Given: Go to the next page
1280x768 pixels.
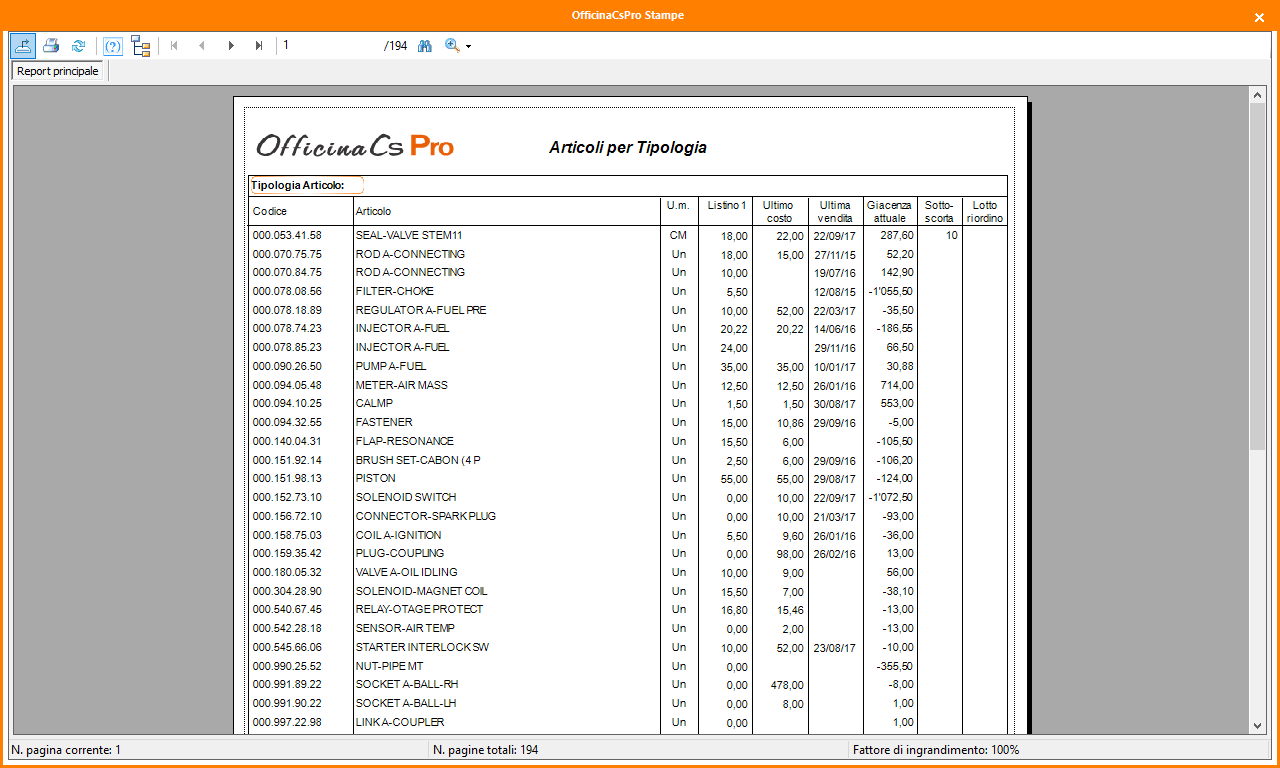Looking at the screenshot, I should (x=231, y=46).
